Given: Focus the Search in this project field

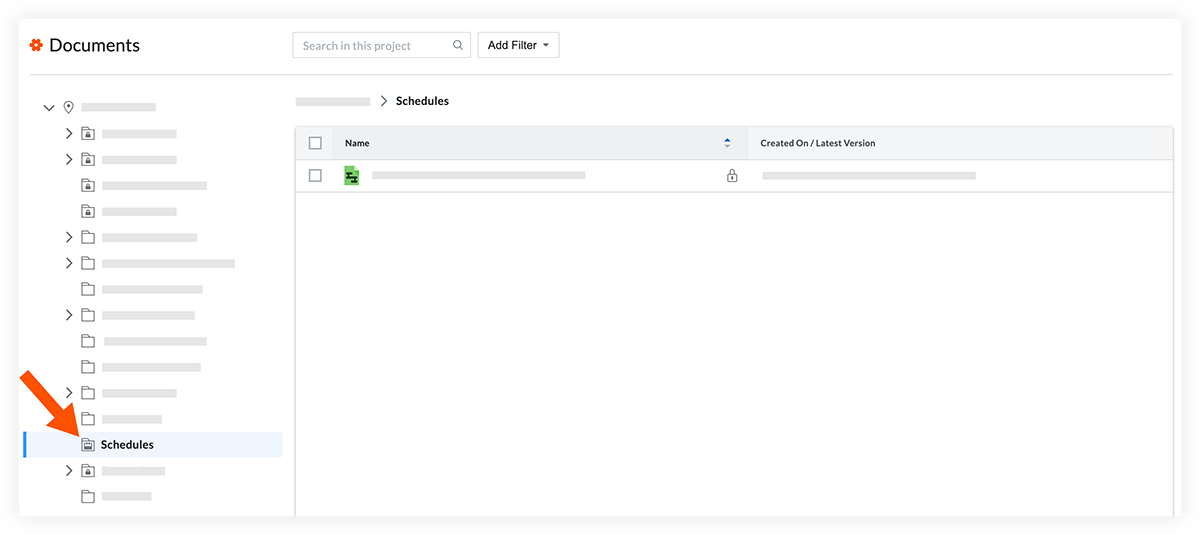Looking at the screenshot, I should click(381, 45).
